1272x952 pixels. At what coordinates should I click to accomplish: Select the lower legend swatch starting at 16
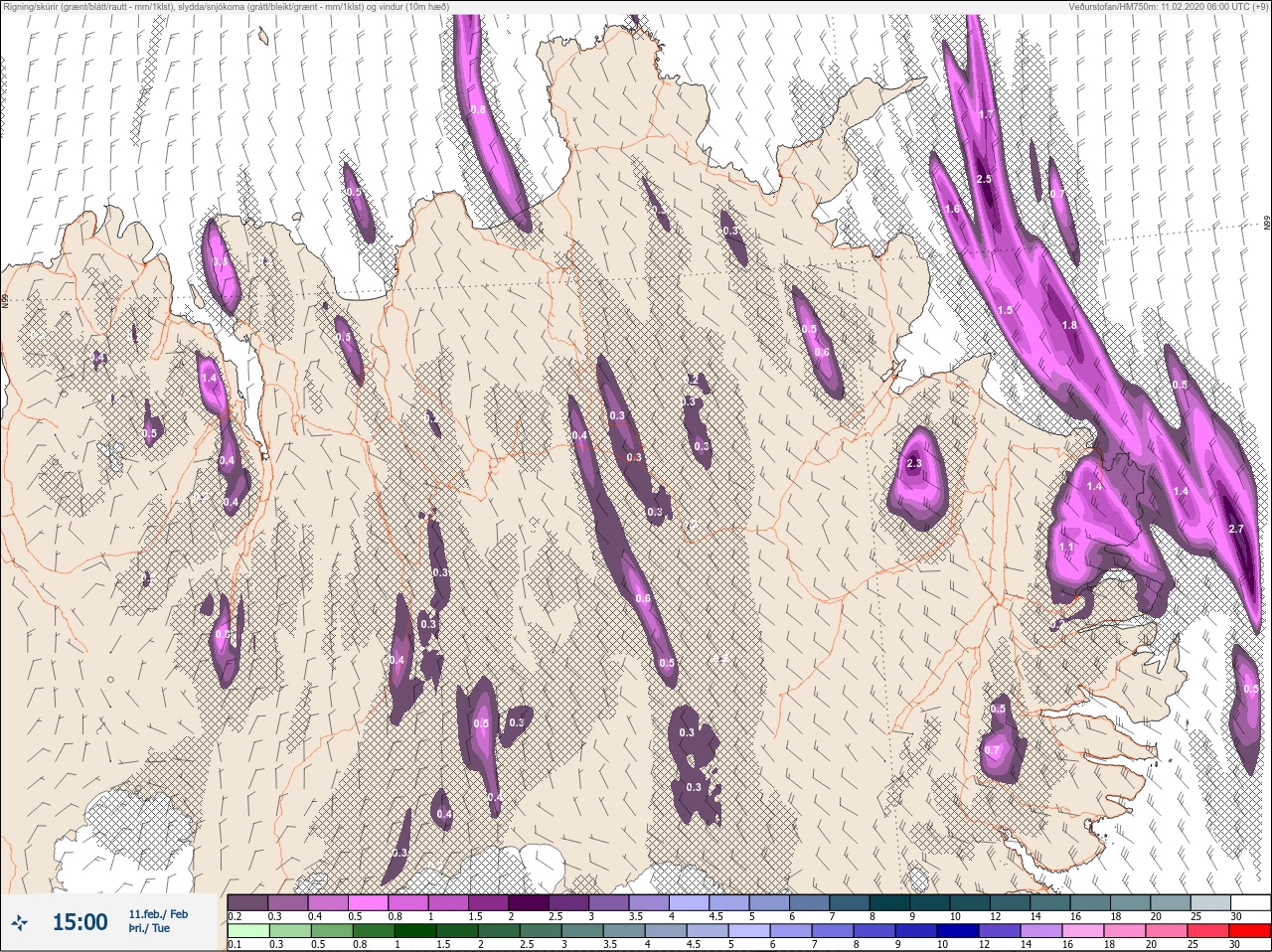click(x=1083, y=931)
